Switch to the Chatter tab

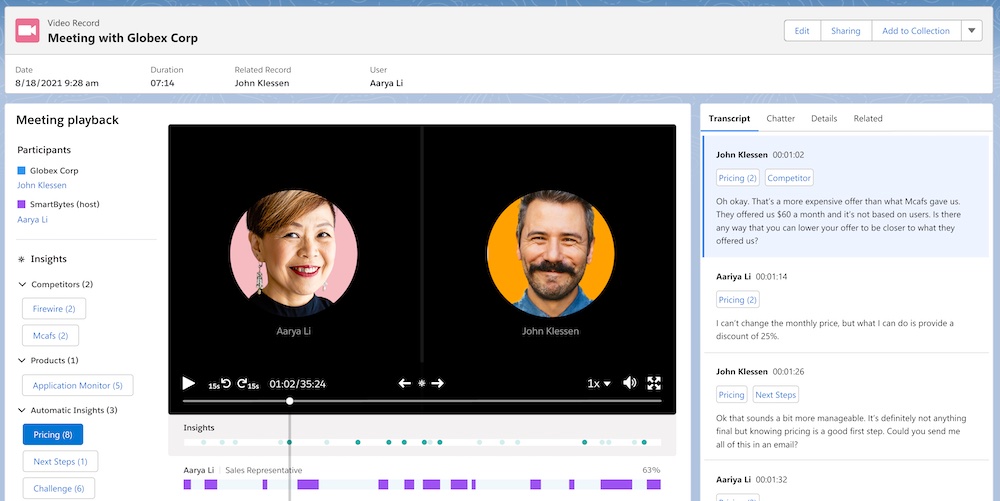pos(780,118)
